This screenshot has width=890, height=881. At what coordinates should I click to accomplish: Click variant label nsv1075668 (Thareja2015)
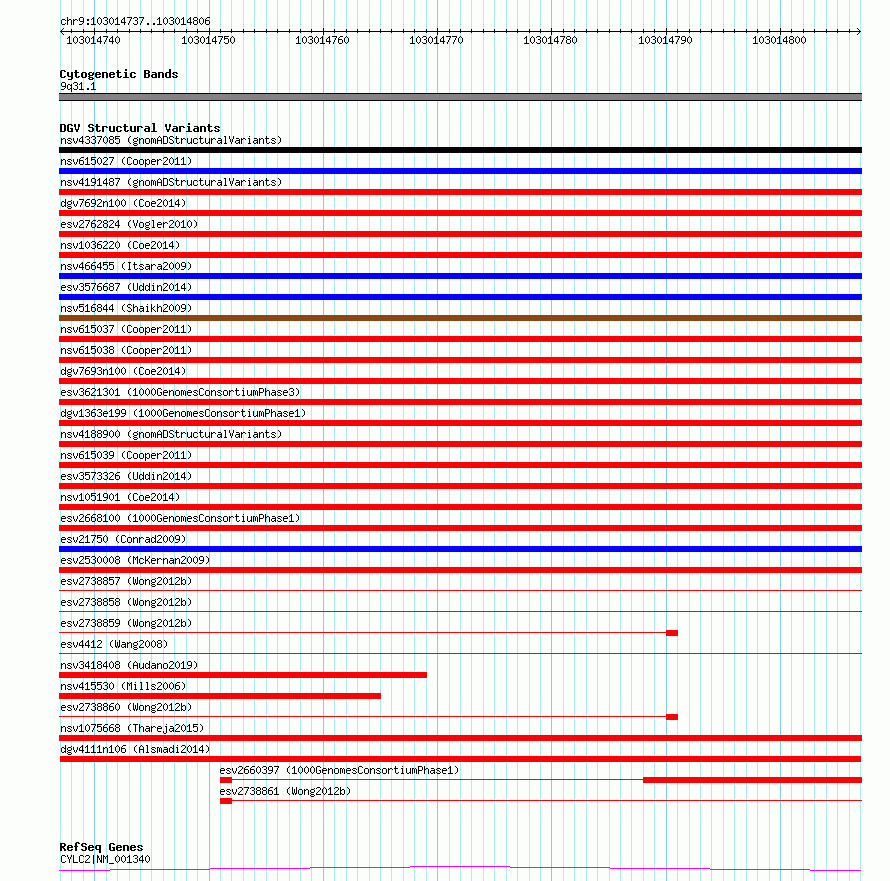(x=132, y=728)
